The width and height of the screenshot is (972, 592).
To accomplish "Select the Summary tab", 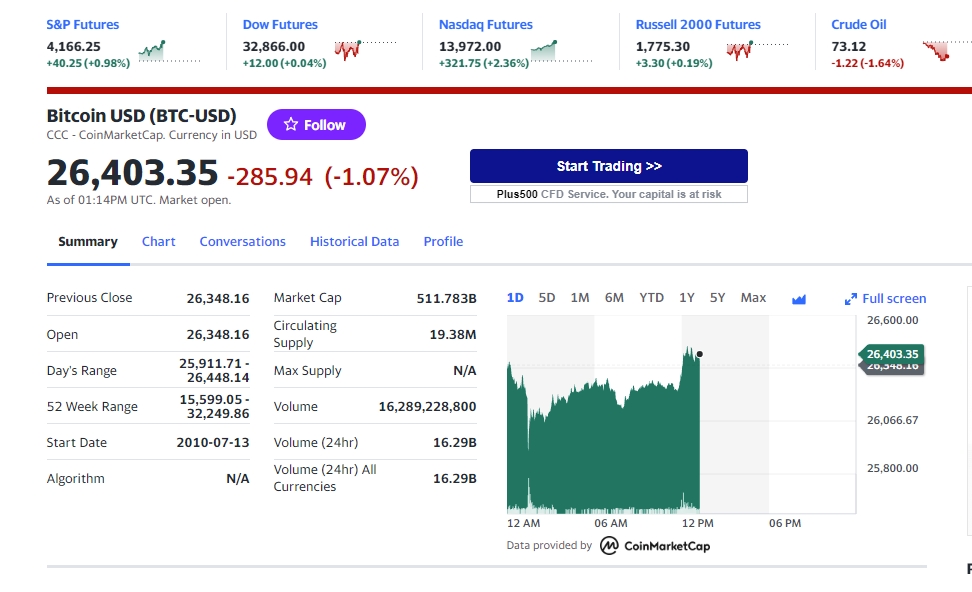I will [x=88, y=242].
